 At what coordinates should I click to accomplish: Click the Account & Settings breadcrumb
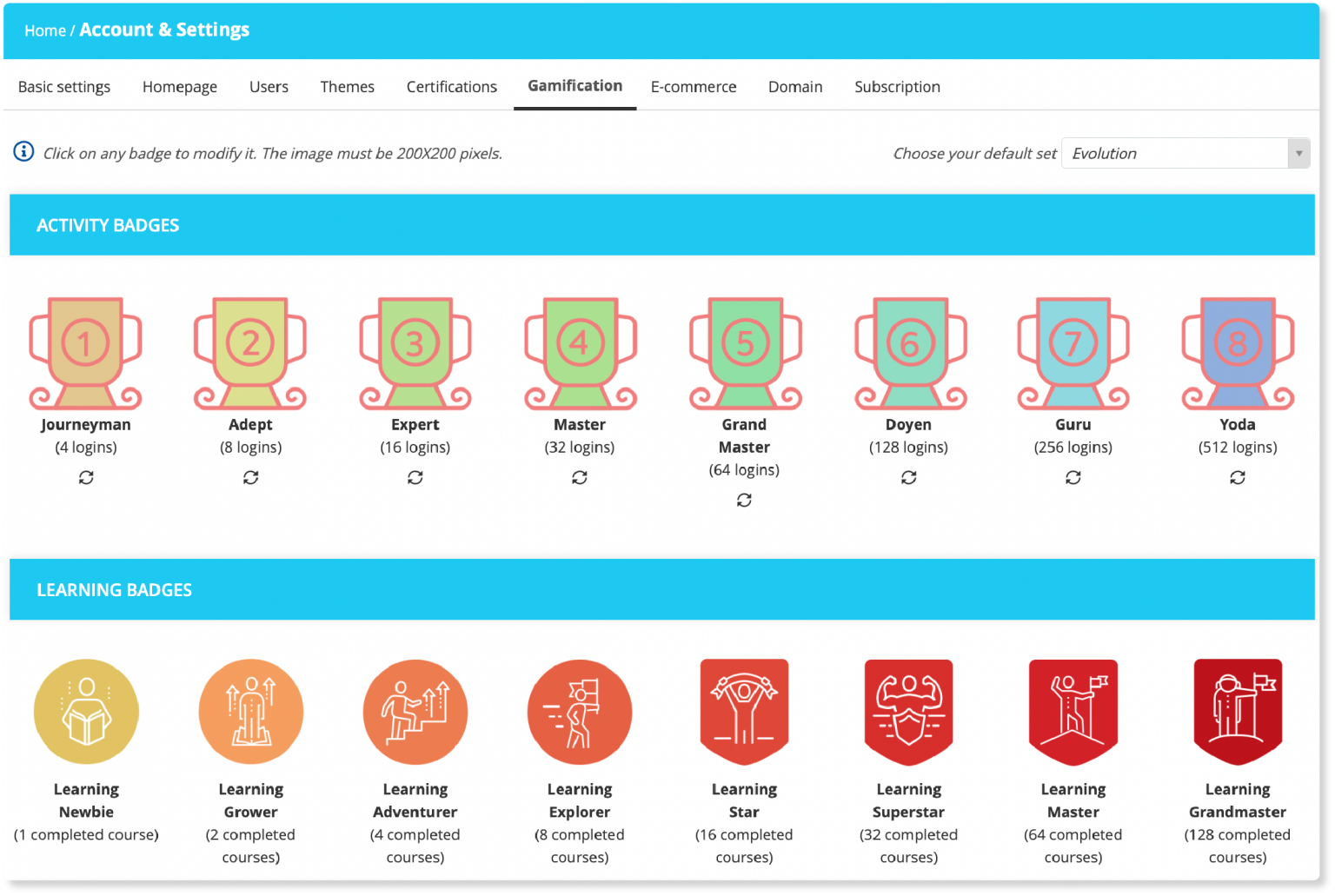[x=164, y=30]
